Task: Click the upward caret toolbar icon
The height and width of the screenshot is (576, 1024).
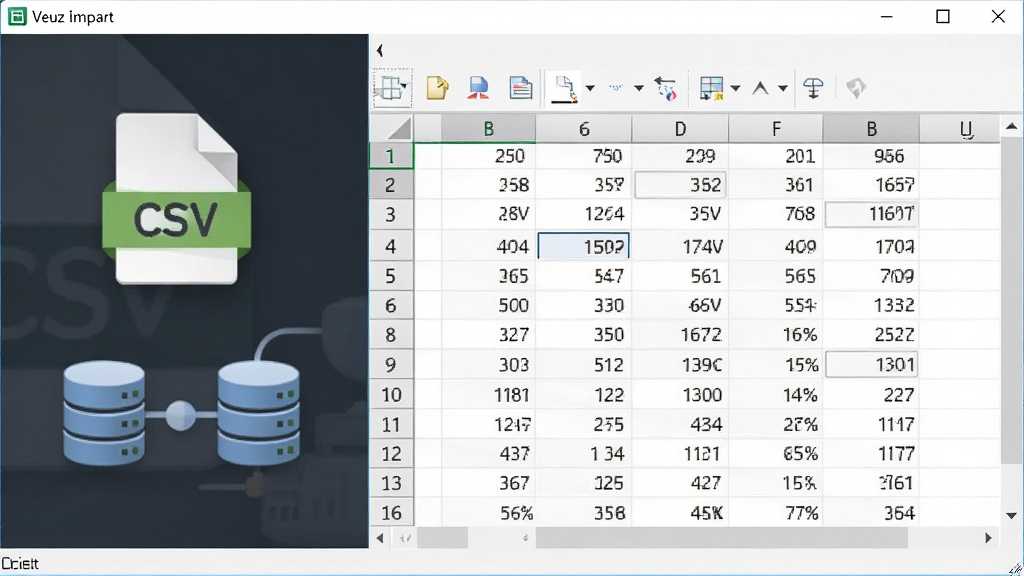Action: pyautogui.click(x=760, y=88)
